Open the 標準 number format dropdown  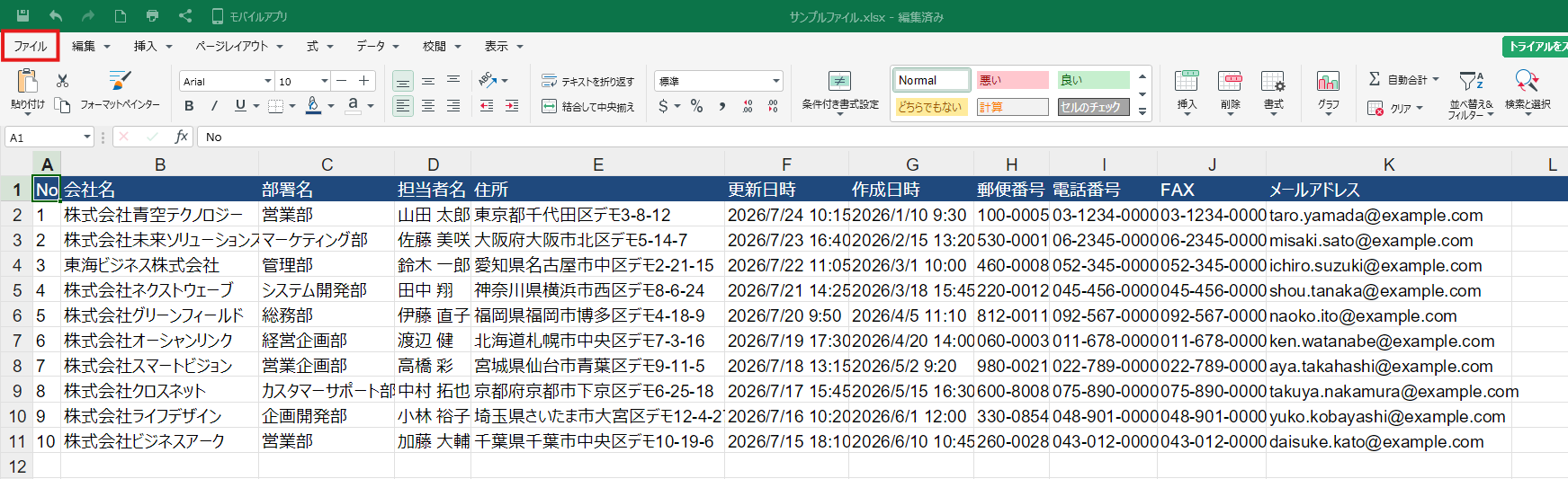pyautogui.click(x=719, y=81)
